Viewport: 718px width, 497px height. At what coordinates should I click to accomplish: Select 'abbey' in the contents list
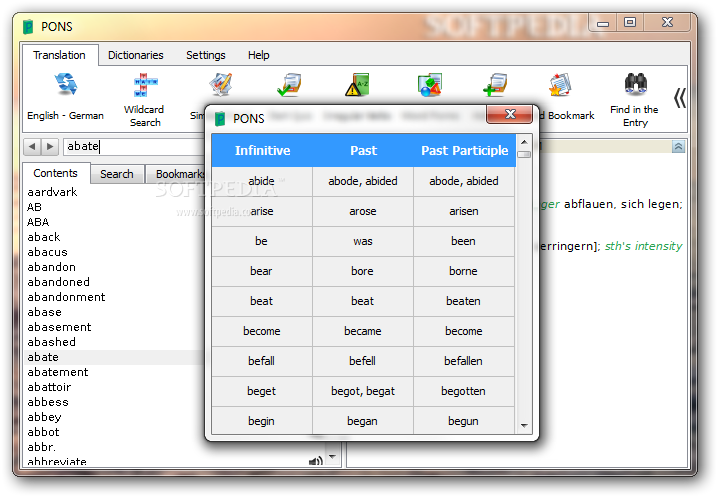click(44, 417)
